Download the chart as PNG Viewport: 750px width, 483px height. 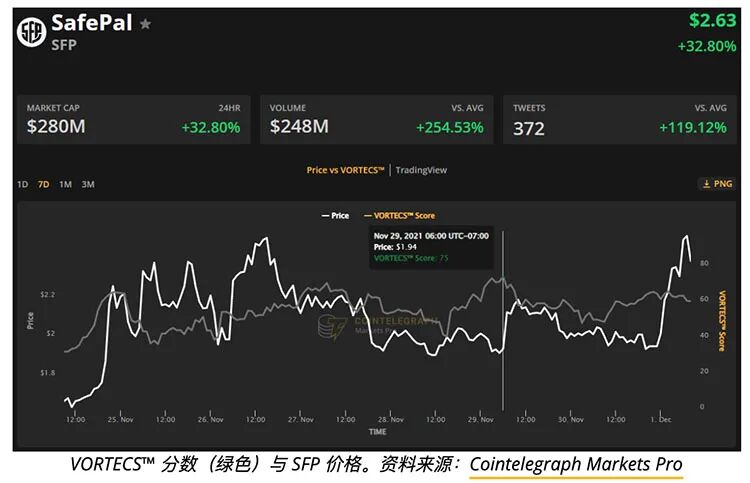(x=717, y=184)
